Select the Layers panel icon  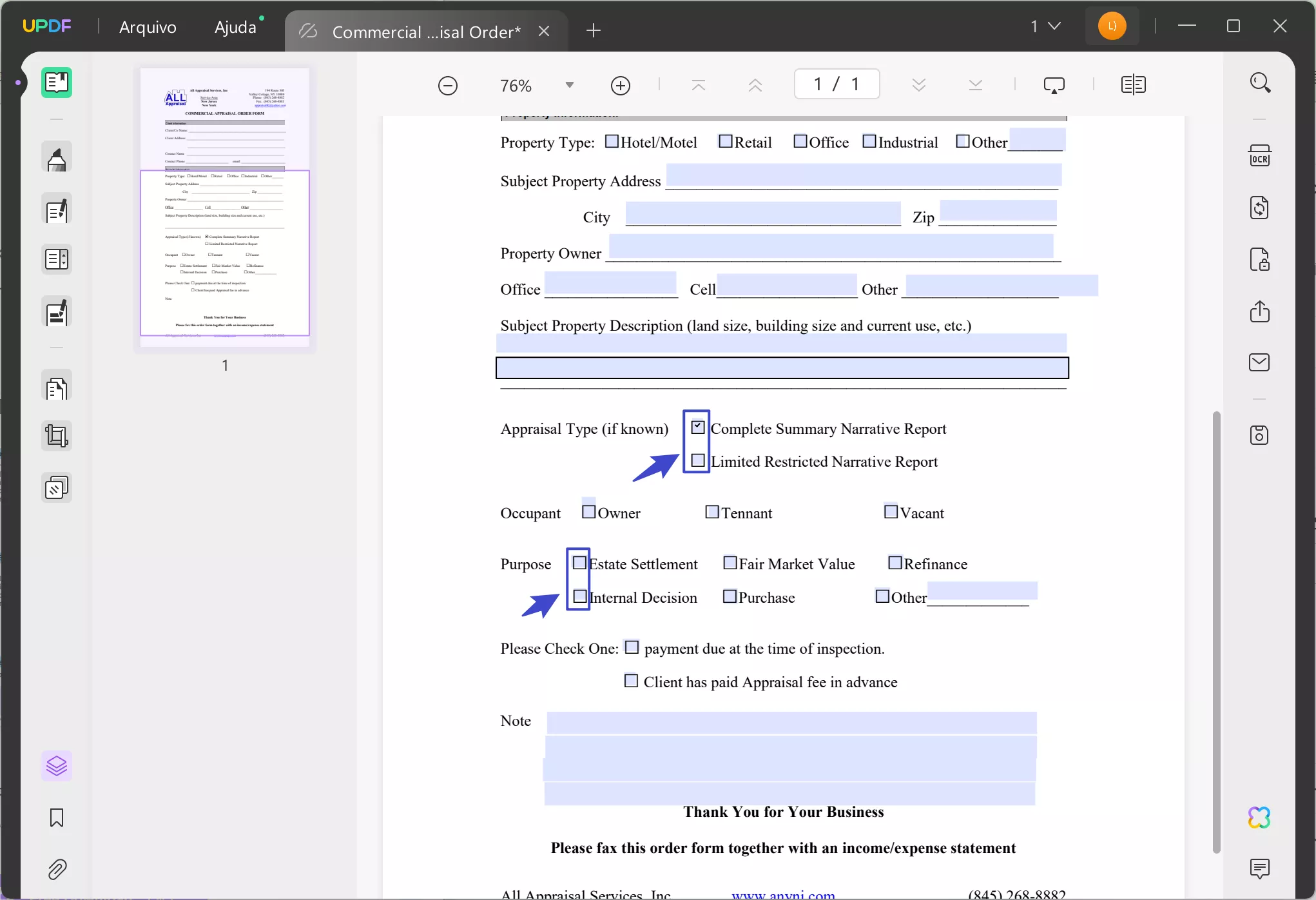point(56,766)
